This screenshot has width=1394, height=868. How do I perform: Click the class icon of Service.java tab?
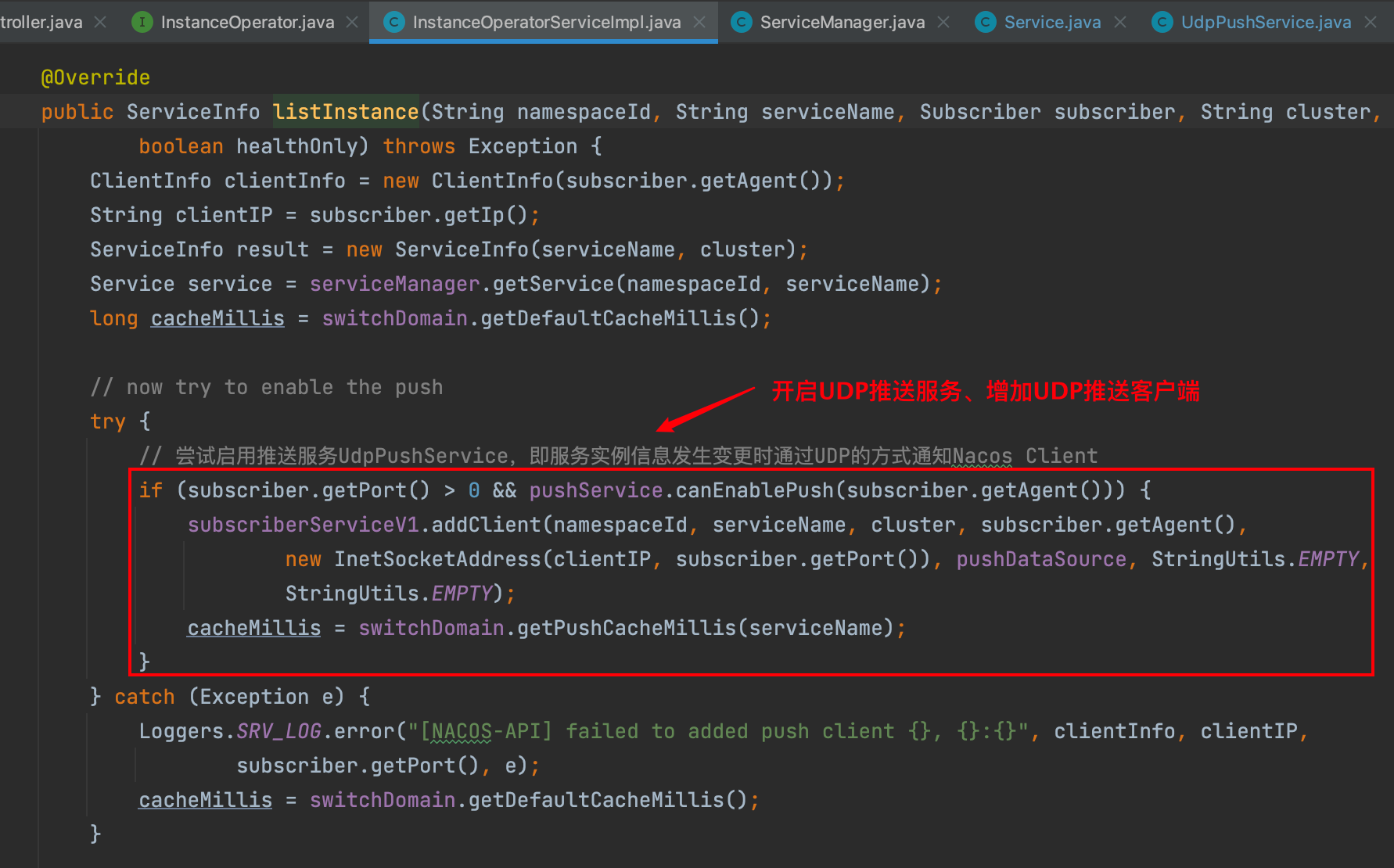coord(985,22)
